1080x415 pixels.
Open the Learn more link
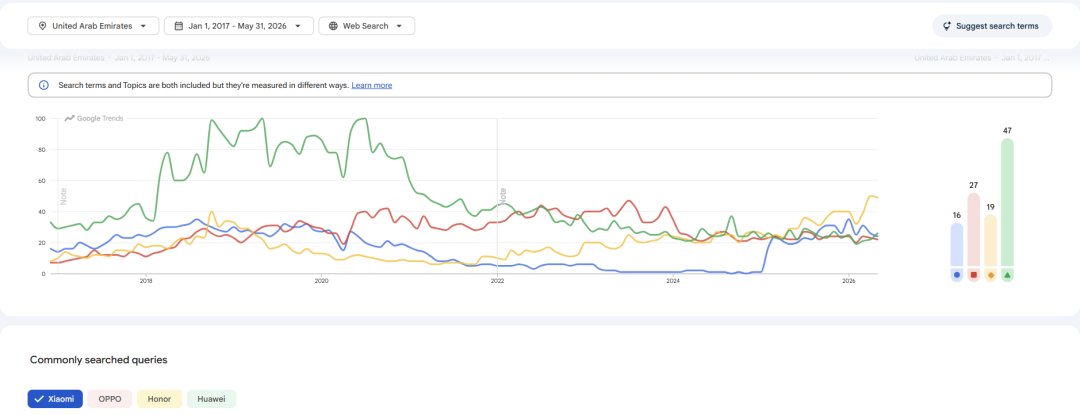click(x=372, y=85)
